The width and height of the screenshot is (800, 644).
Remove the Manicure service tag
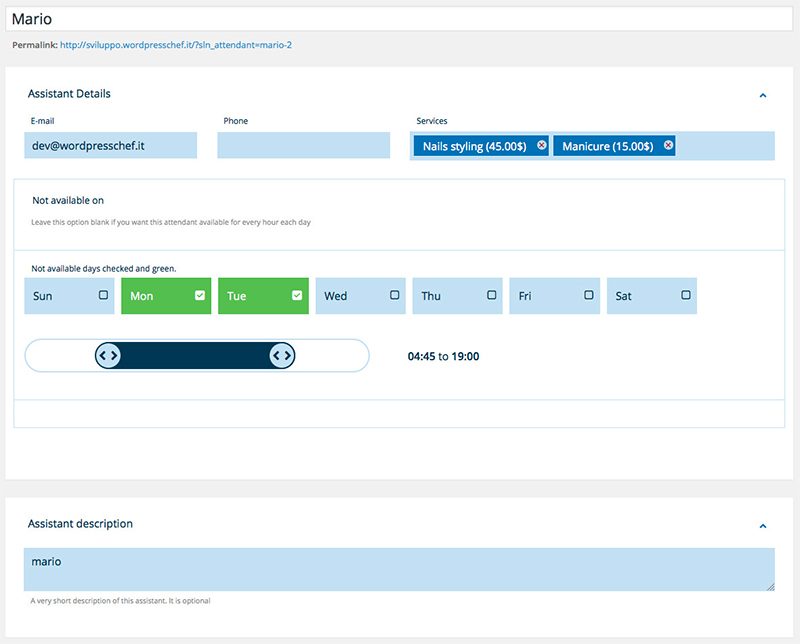coord(668,146)
